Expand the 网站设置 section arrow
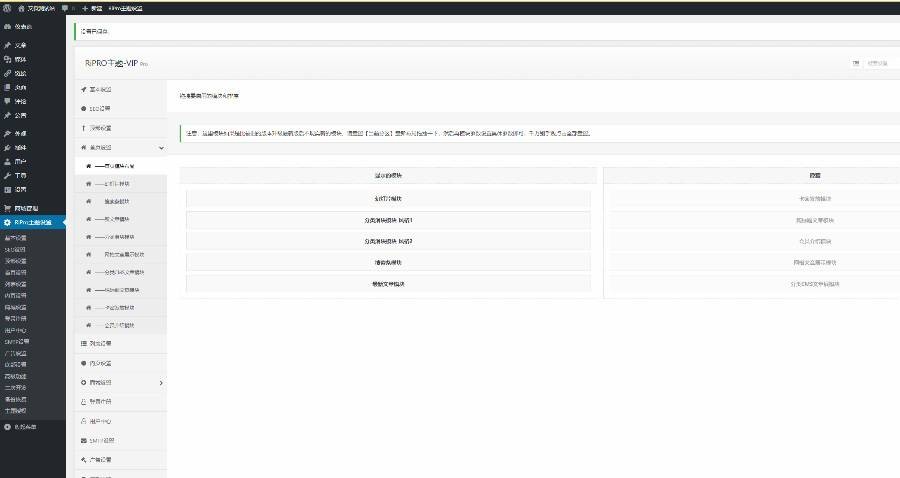Image resolution: width=900 pixels, height=478 pixels. (161, 382)
